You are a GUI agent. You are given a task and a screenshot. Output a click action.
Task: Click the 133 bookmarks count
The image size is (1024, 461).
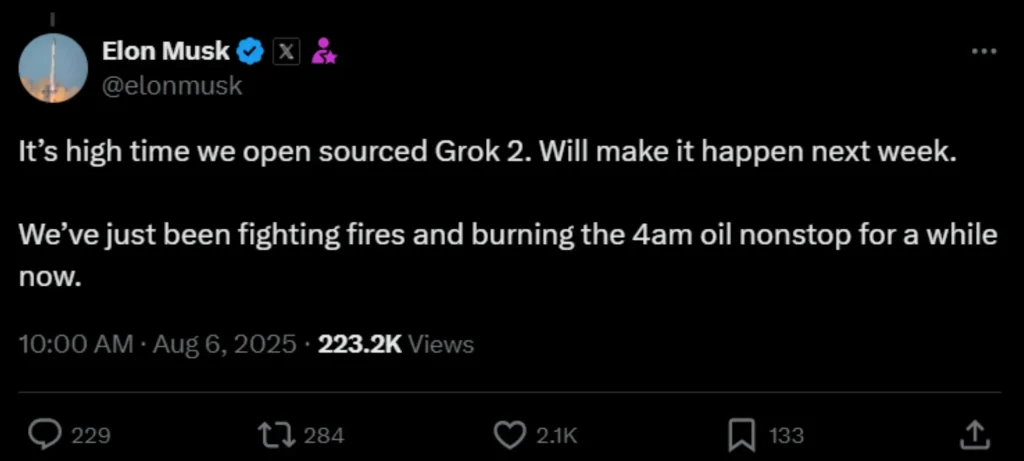(x=786, y=435)
